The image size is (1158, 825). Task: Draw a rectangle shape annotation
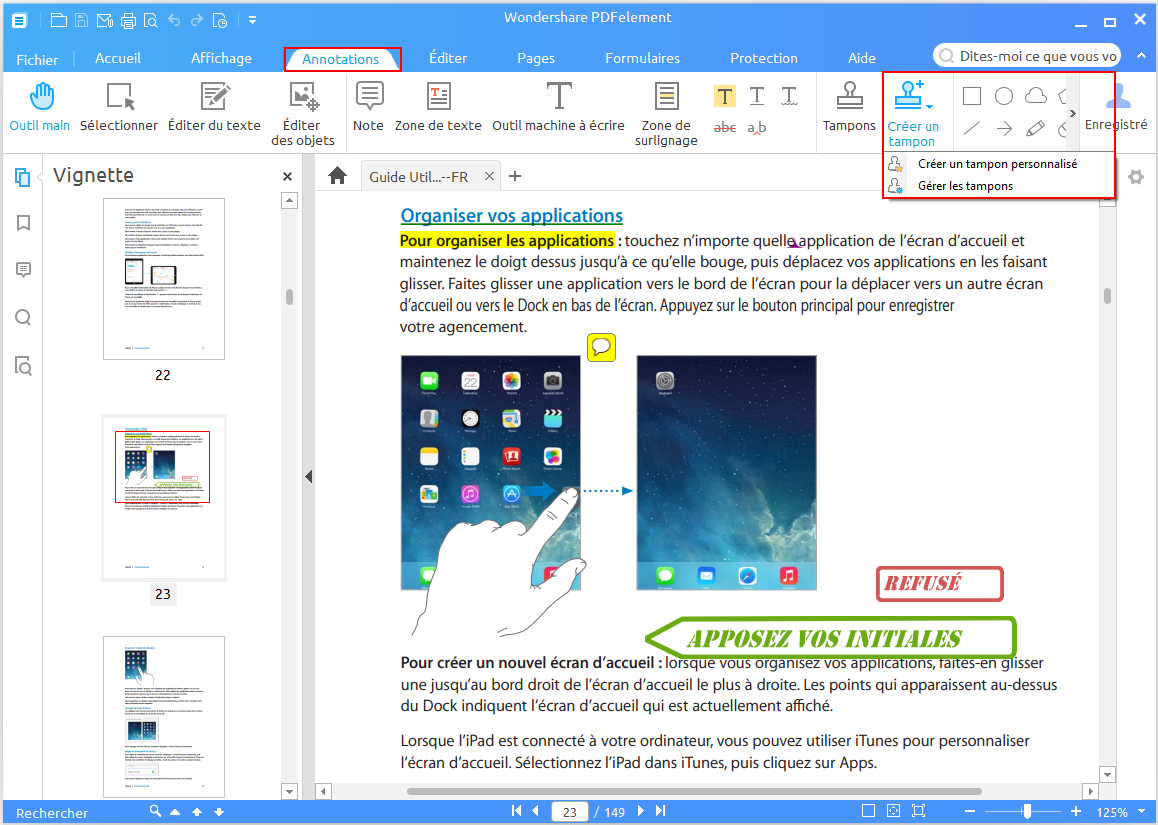point(972,96)
